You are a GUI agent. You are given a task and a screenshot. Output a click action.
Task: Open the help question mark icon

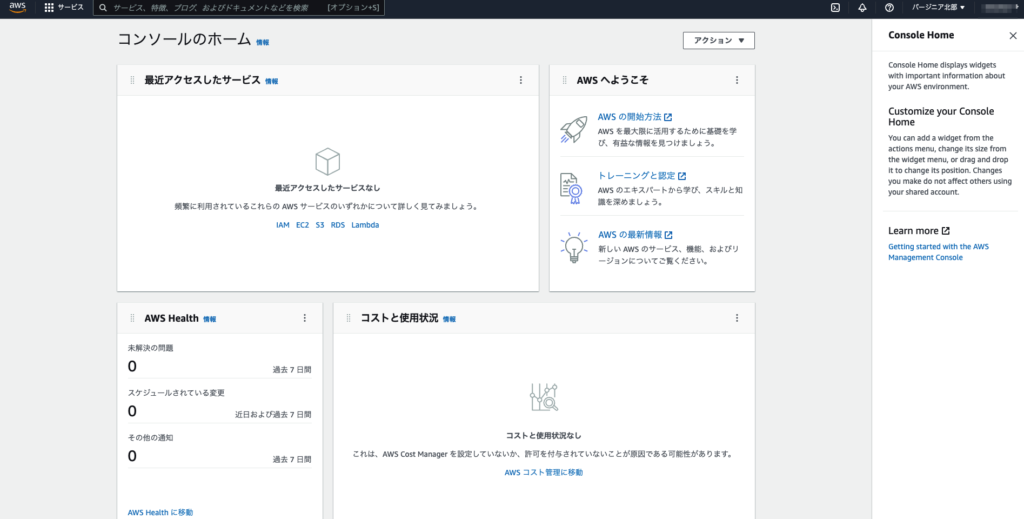click(889, 7)
